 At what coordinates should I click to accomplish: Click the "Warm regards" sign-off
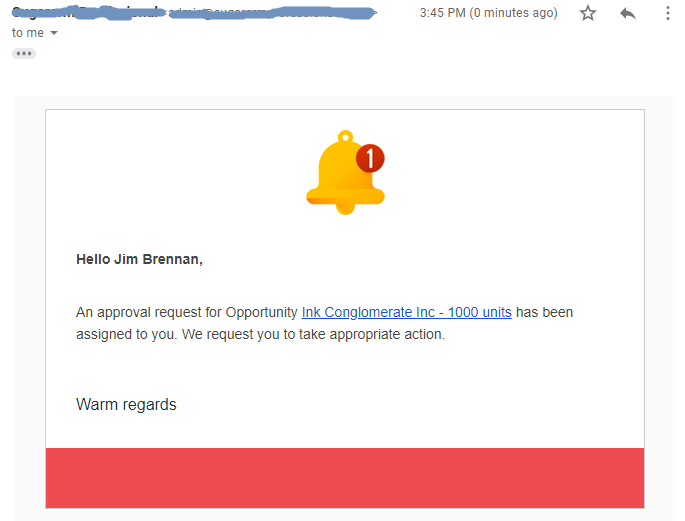click(126, 404)
